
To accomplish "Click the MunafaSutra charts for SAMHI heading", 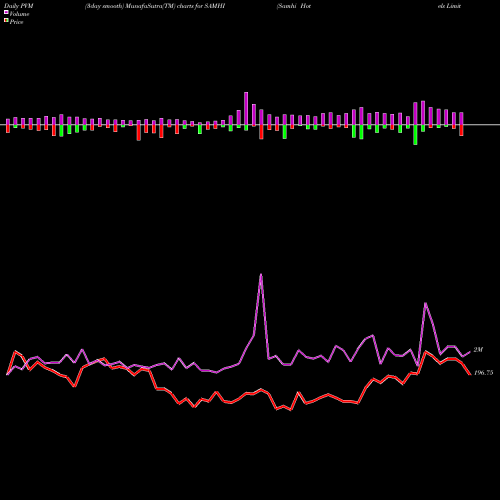I will pos(155,6).
